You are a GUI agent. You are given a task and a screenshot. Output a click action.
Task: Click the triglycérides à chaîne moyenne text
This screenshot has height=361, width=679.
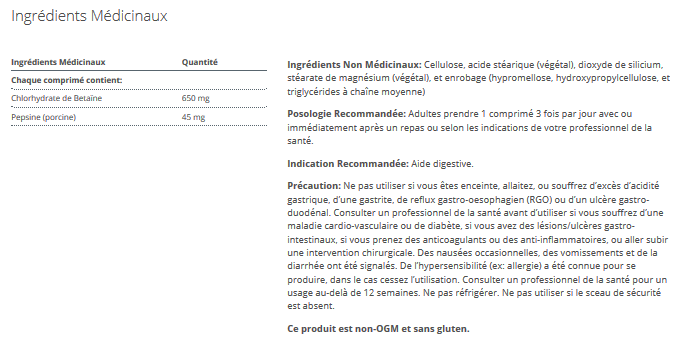click(356, 92)
